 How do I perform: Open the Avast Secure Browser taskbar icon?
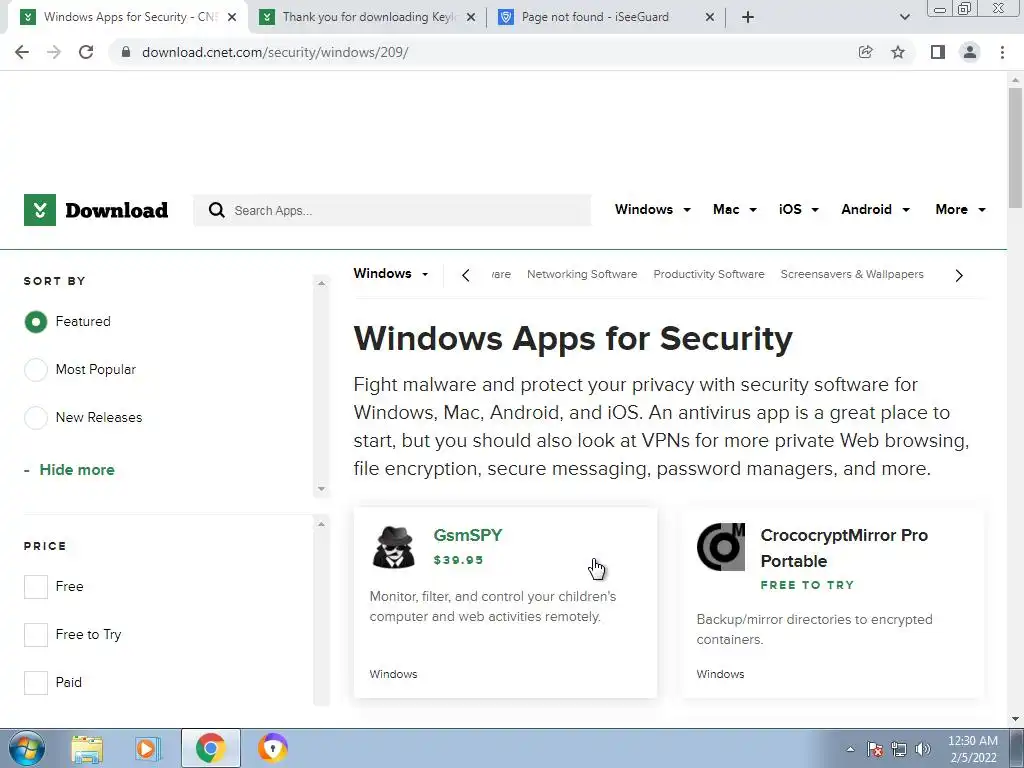tap(273, 748)
